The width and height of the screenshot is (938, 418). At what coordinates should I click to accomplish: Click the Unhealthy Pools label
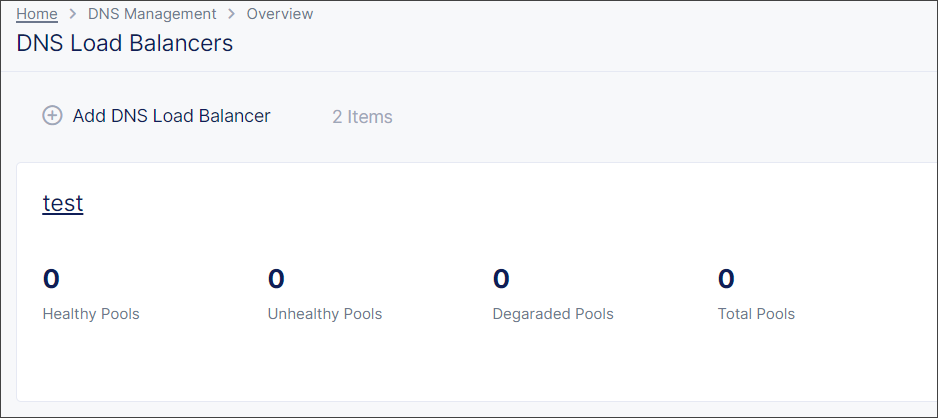point(325,314)
